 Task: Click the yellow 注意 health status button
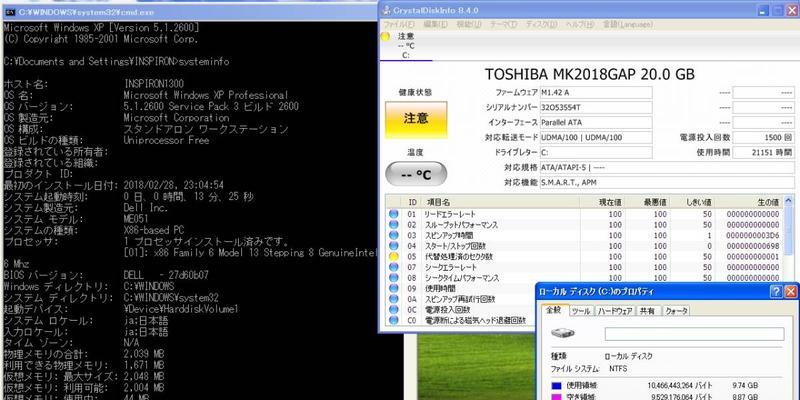click(416, 119)
